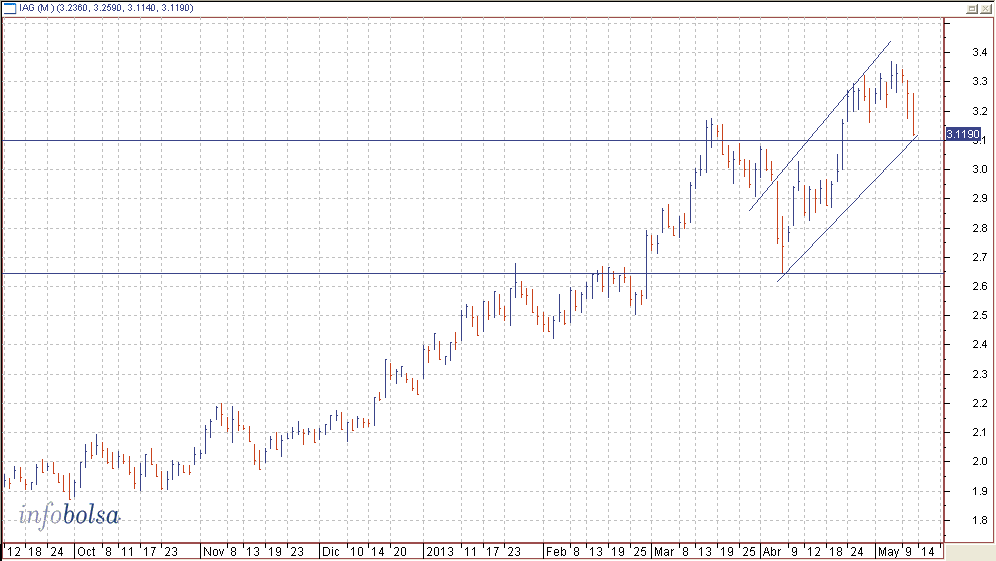The width and height of the screenshot is (996, 561).
Task: Click the 3.2 price axis label
Action: (x=979, y=111)
